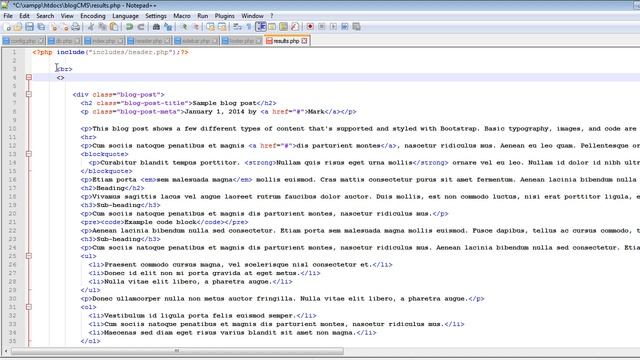Create a new document with New icon
The width and height of the screenshot is (640, 360).
pos(8,27)
